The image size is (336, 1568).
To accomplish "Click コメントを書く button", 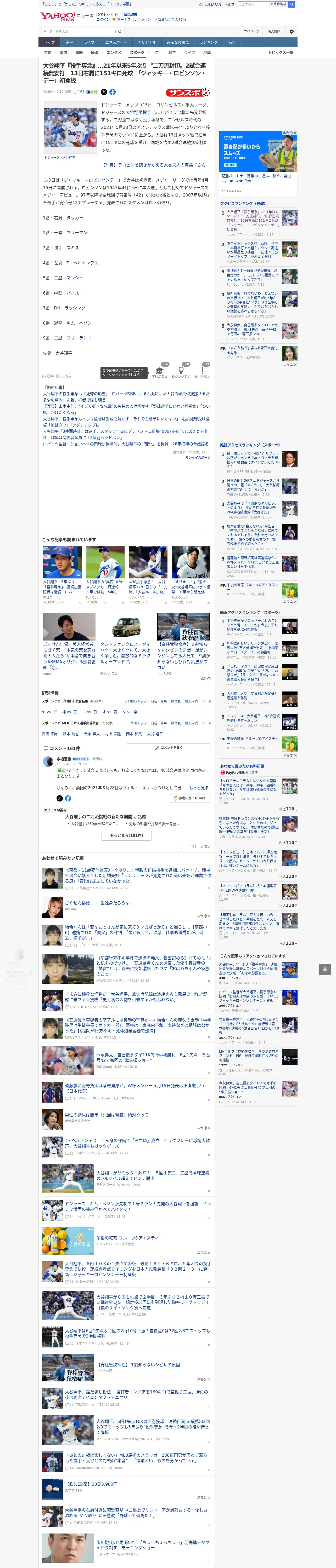I will pyautogui.click(x=168, y=748).
